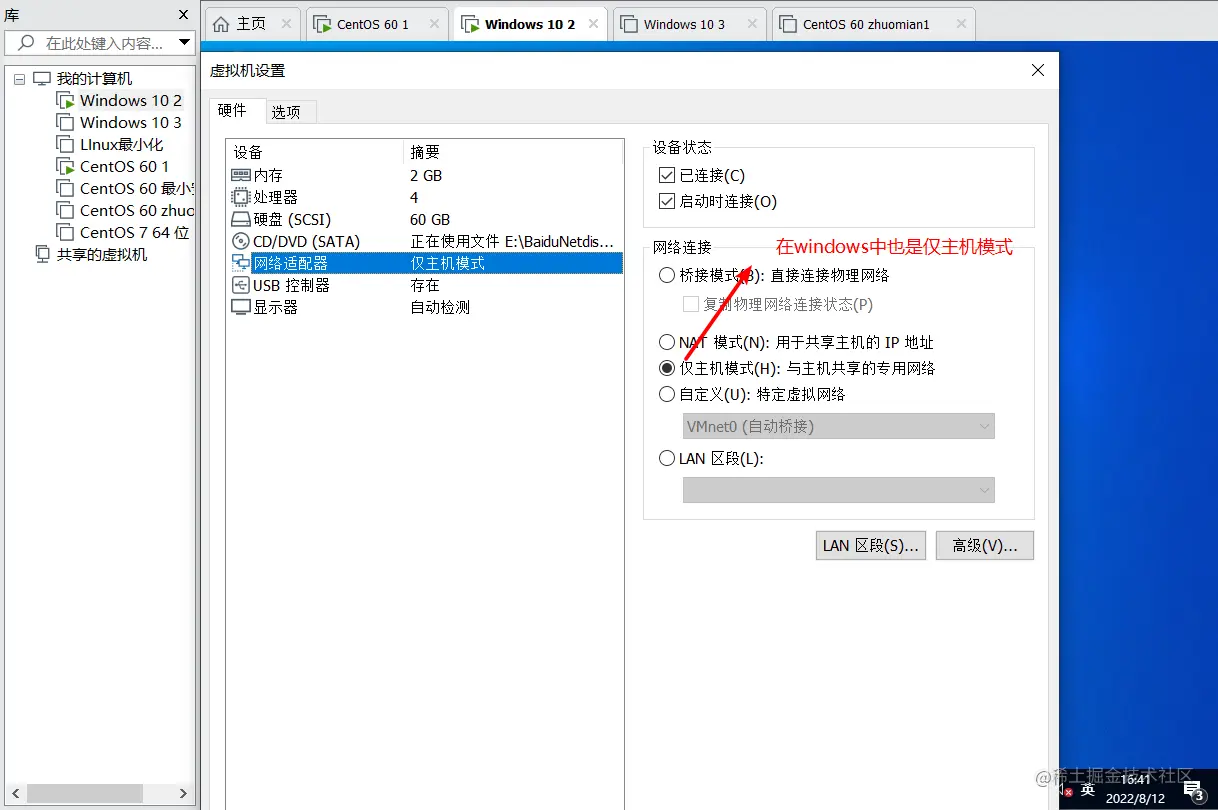1218x810 pixels.
Task: Open the VMnet0 auto-bridging dropdown
Action: pyautogui.click(x=838, y=426)
